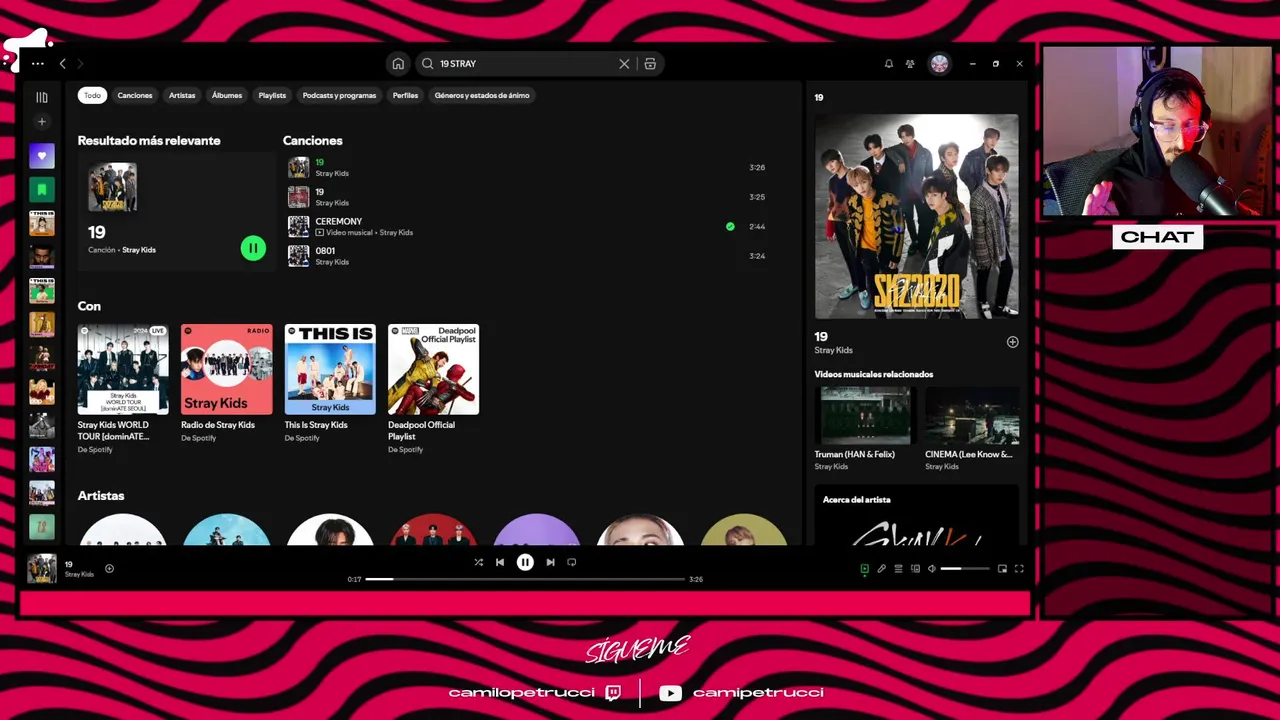Enter full screen mode
Viewport: 1280px width, 720px height.
[x=1019, y=569]
